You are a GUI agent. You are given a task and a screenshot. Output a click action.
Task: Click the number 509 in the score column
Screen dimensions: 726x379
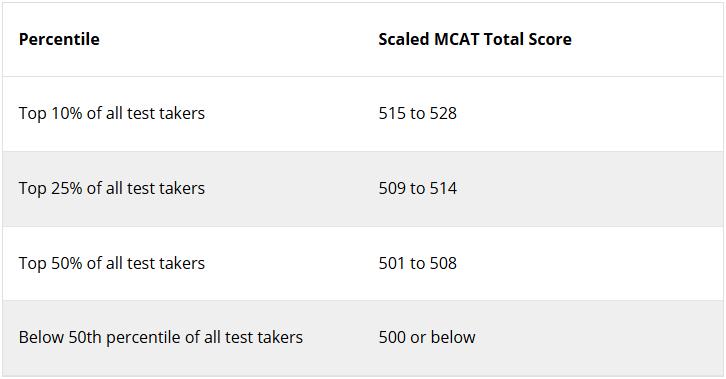392,188
